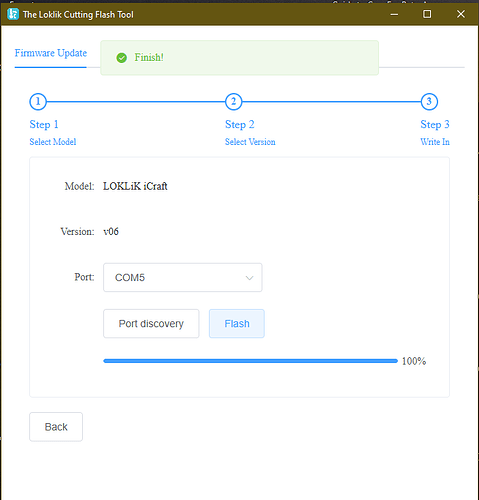Click the Port discovery button
The width and height of the screenshot is (479, 500).
(x=151, y=324)
